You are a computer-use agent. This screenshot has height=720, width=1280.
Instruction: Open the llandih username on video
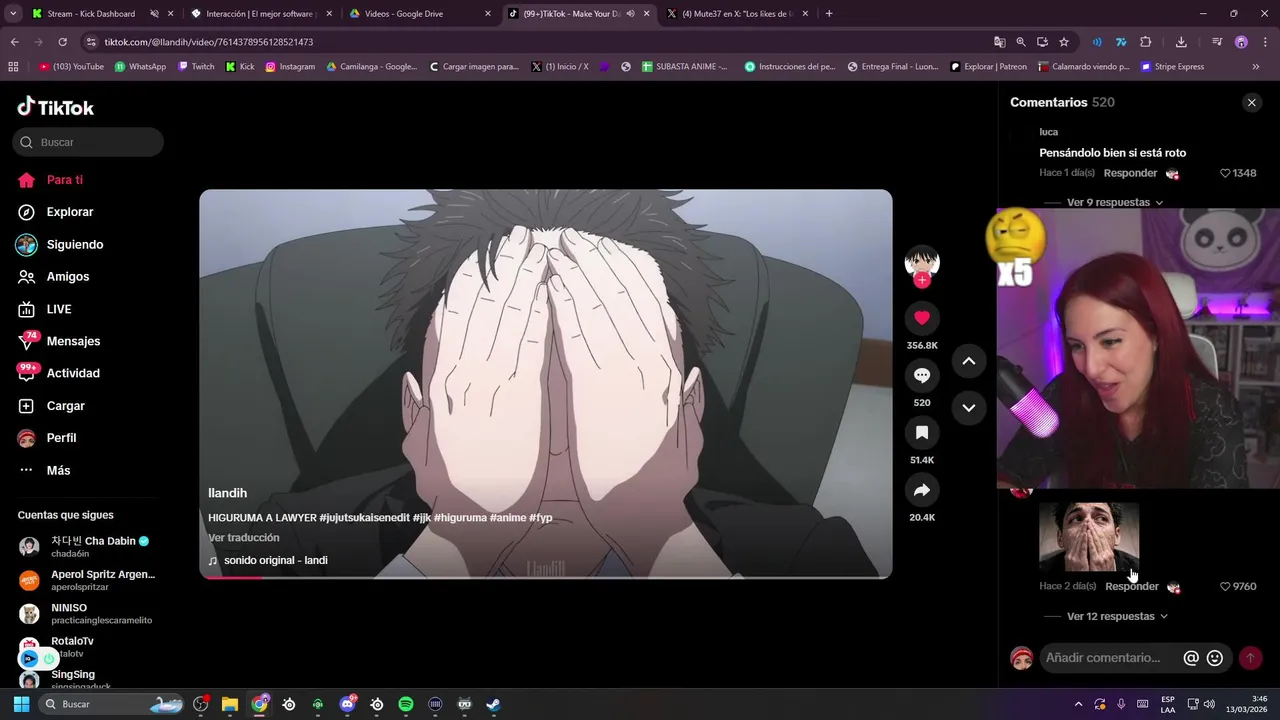click(227, 493)
